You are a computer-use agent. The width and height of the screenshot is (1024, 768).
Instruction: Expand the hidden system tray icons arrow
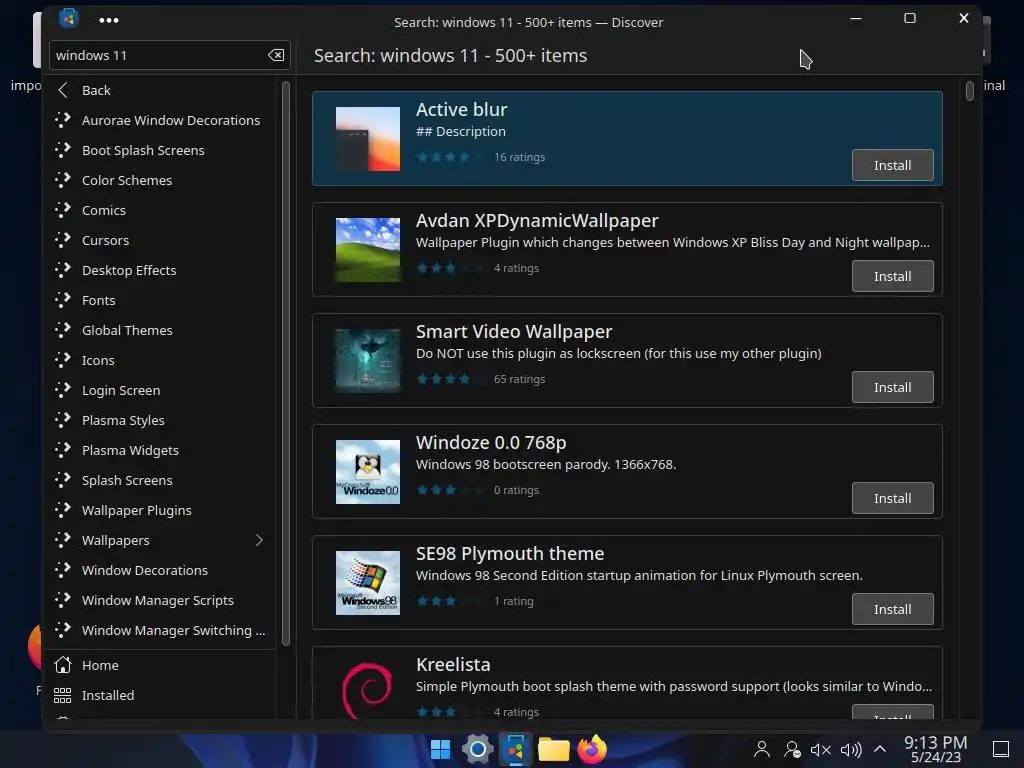point(880,749)
